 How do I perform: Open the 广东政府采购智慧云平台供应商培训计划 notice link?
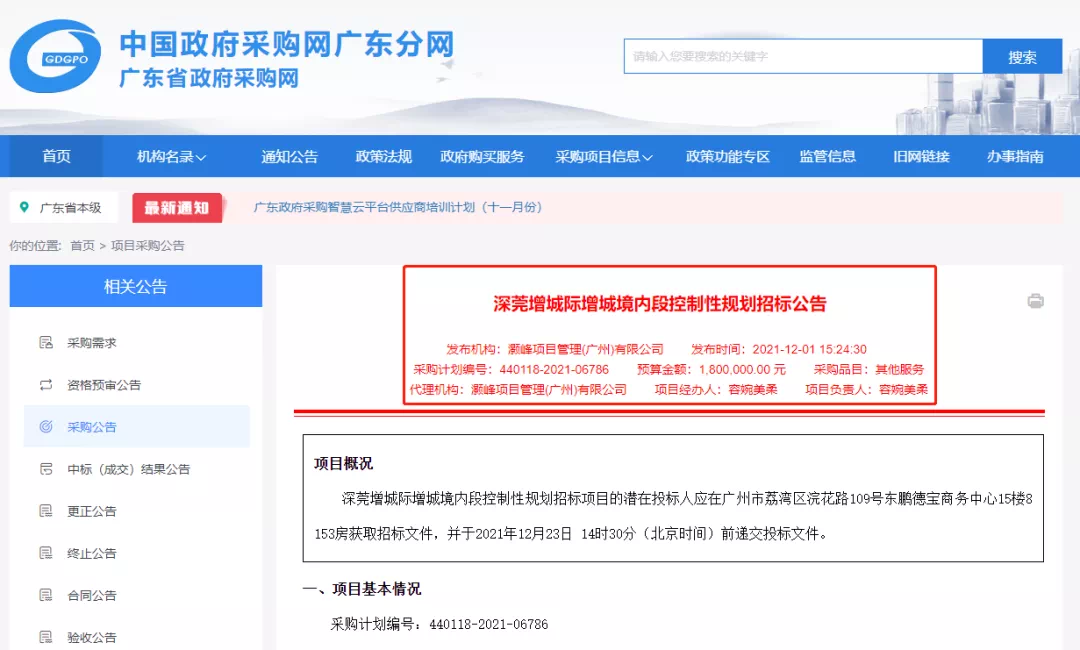click(x=397, y=207)
